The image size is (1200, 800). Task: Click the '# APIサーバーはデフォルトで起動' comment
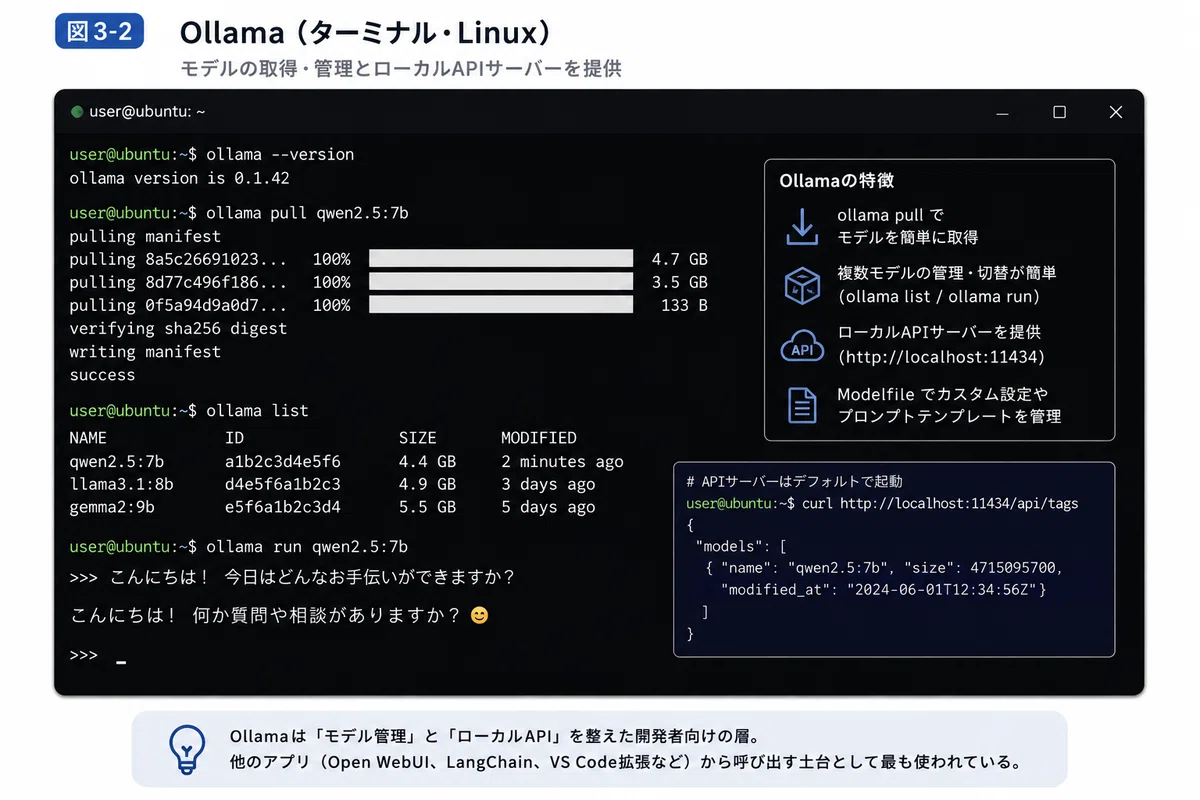794,482
